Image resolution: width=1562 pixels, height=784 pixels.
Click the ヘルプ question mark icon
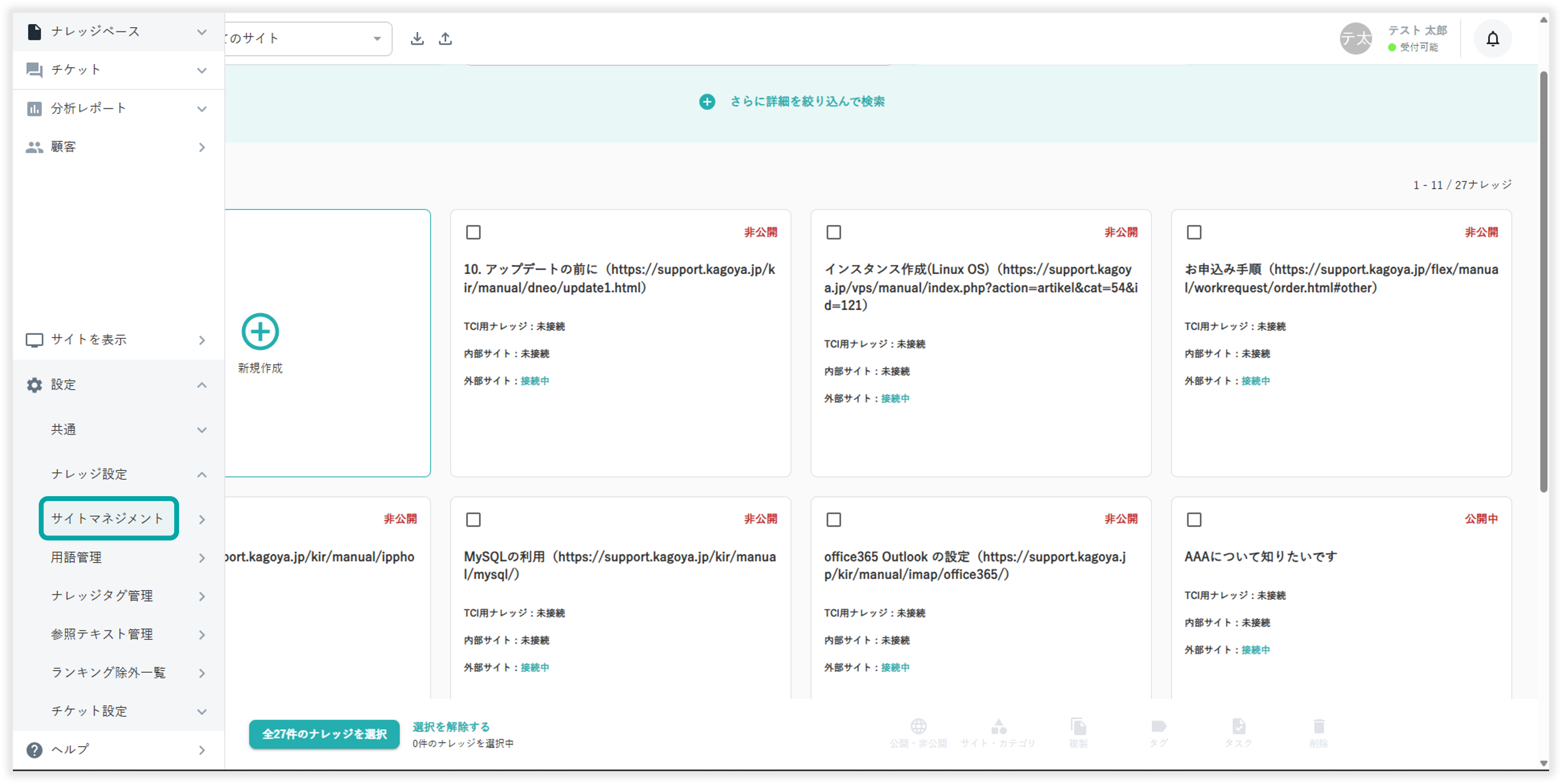[35, 749]
